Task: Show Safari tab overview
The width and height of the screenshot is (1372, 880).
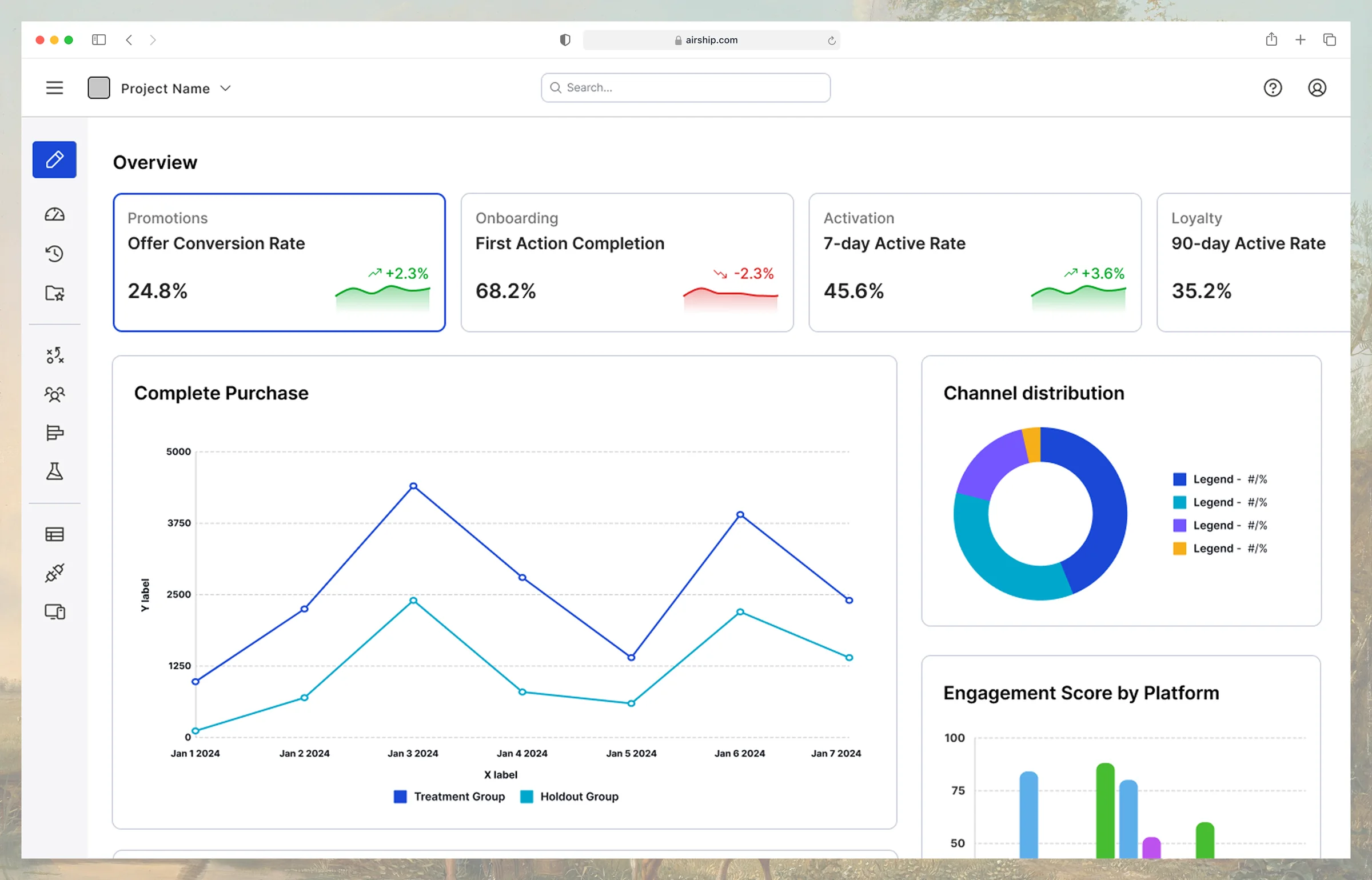Action: coord(1329,39)
